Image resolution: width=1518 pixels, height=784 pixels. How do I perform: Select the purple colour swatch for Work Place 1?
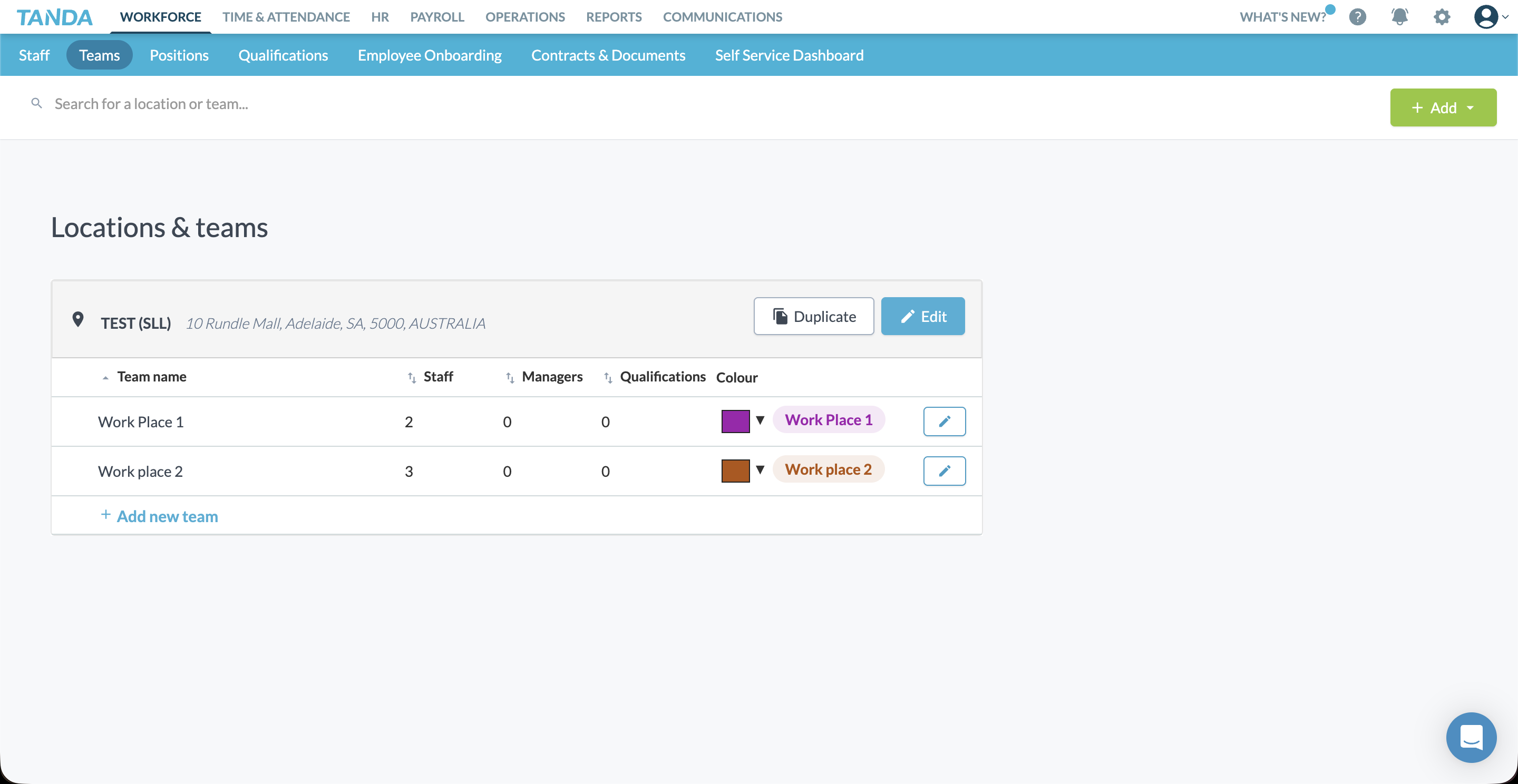[735, 420]
